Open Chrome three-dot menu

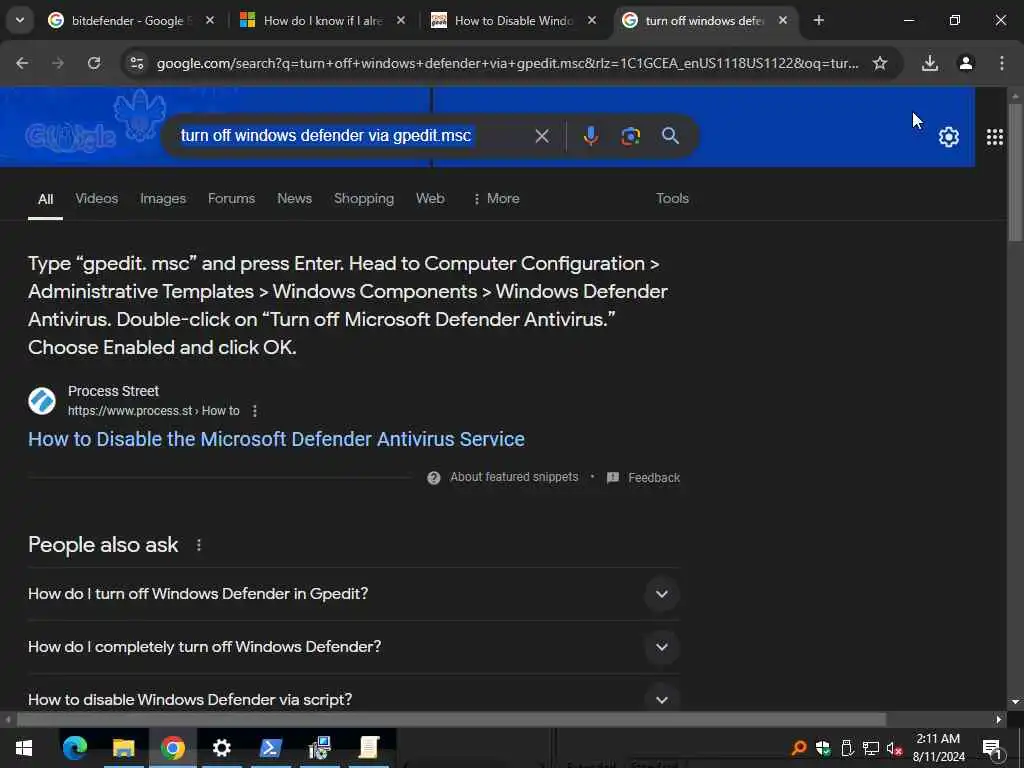(1002, 63)
